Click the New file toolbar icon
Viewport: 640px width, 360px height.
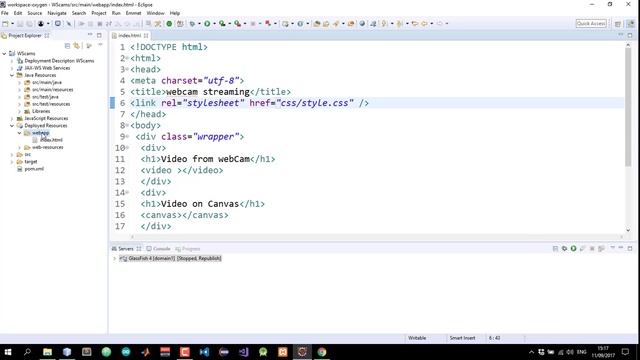6,24
